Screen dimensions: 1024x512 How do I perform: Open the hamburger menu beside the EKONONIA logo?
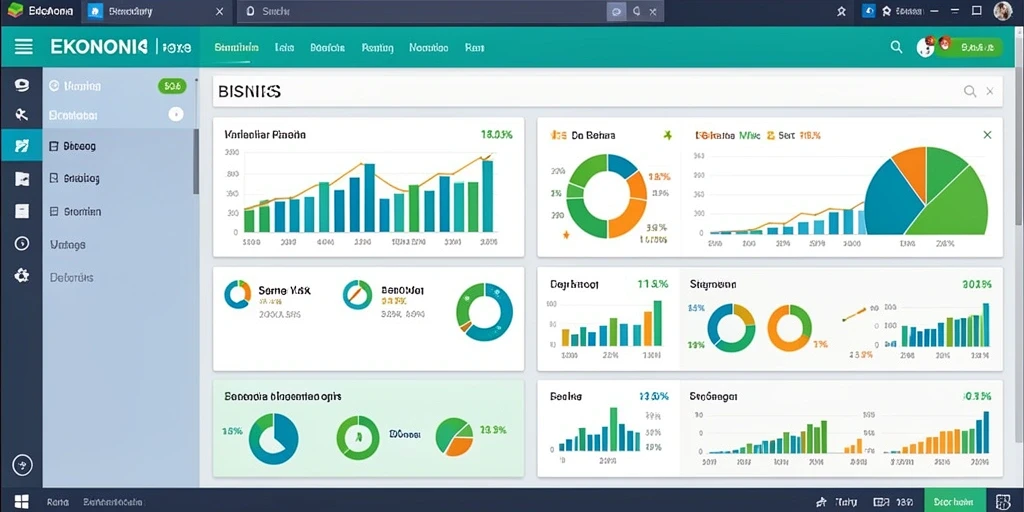tap(24, 46)
